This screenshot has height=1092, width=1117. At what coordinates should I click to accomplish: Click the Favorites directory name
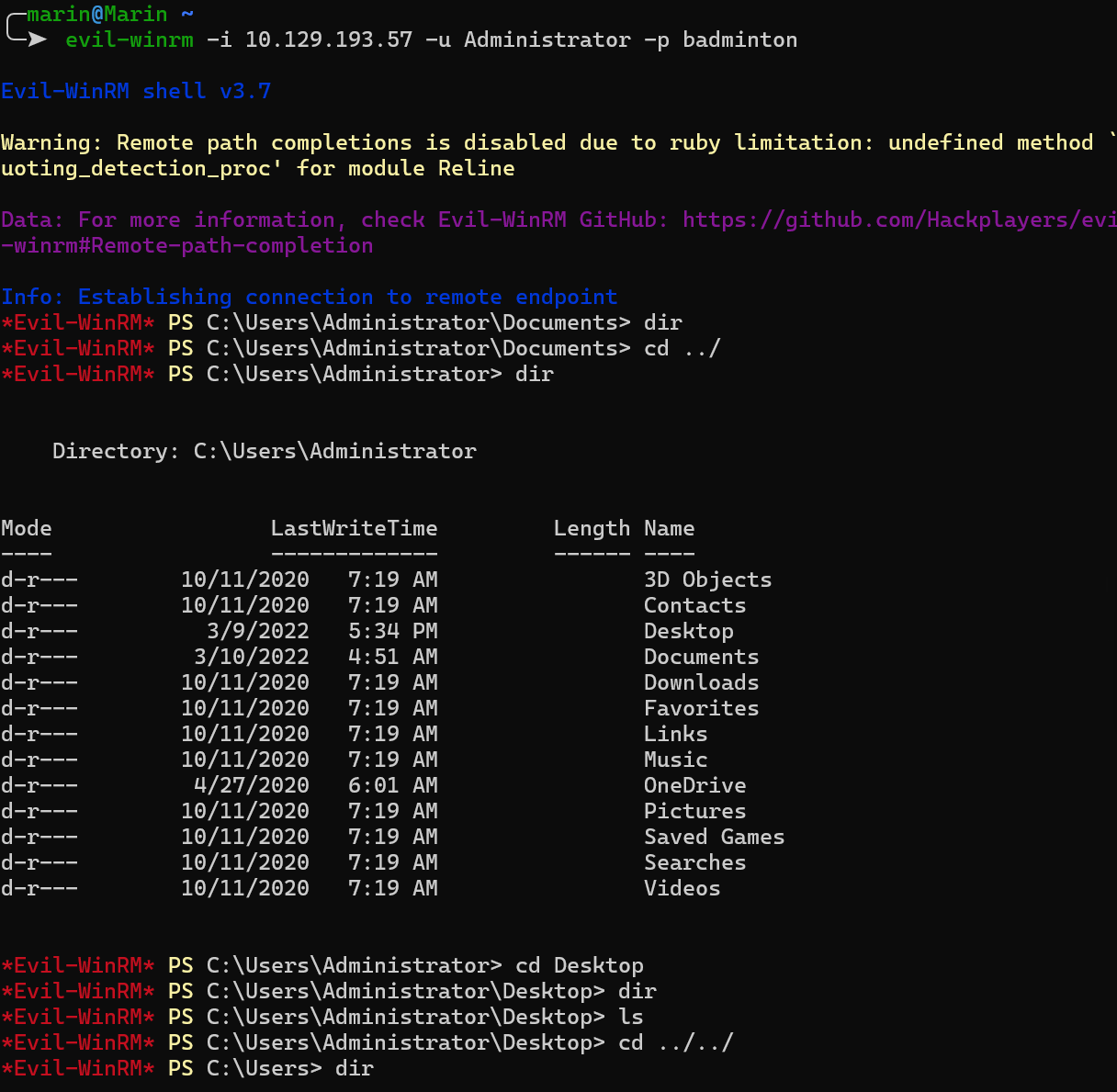[701, 709]
